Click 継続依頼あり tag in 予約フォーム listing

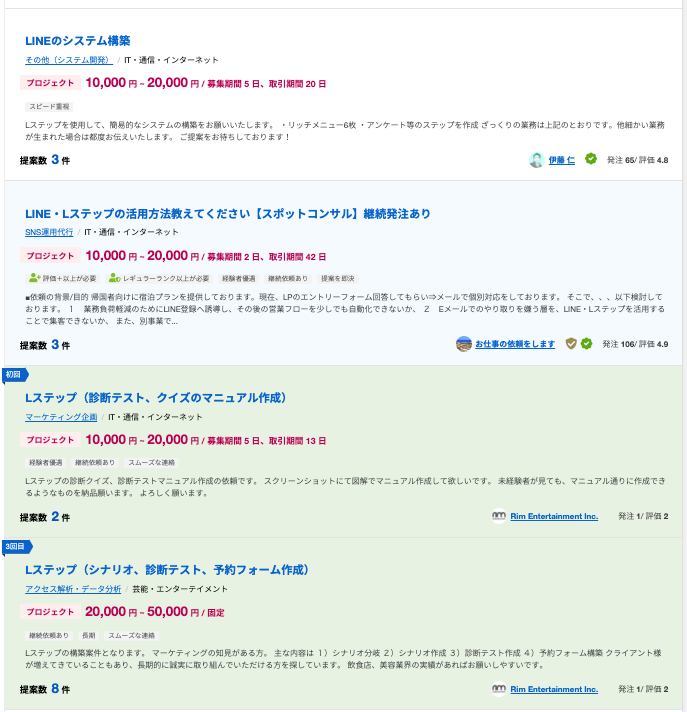49,635
